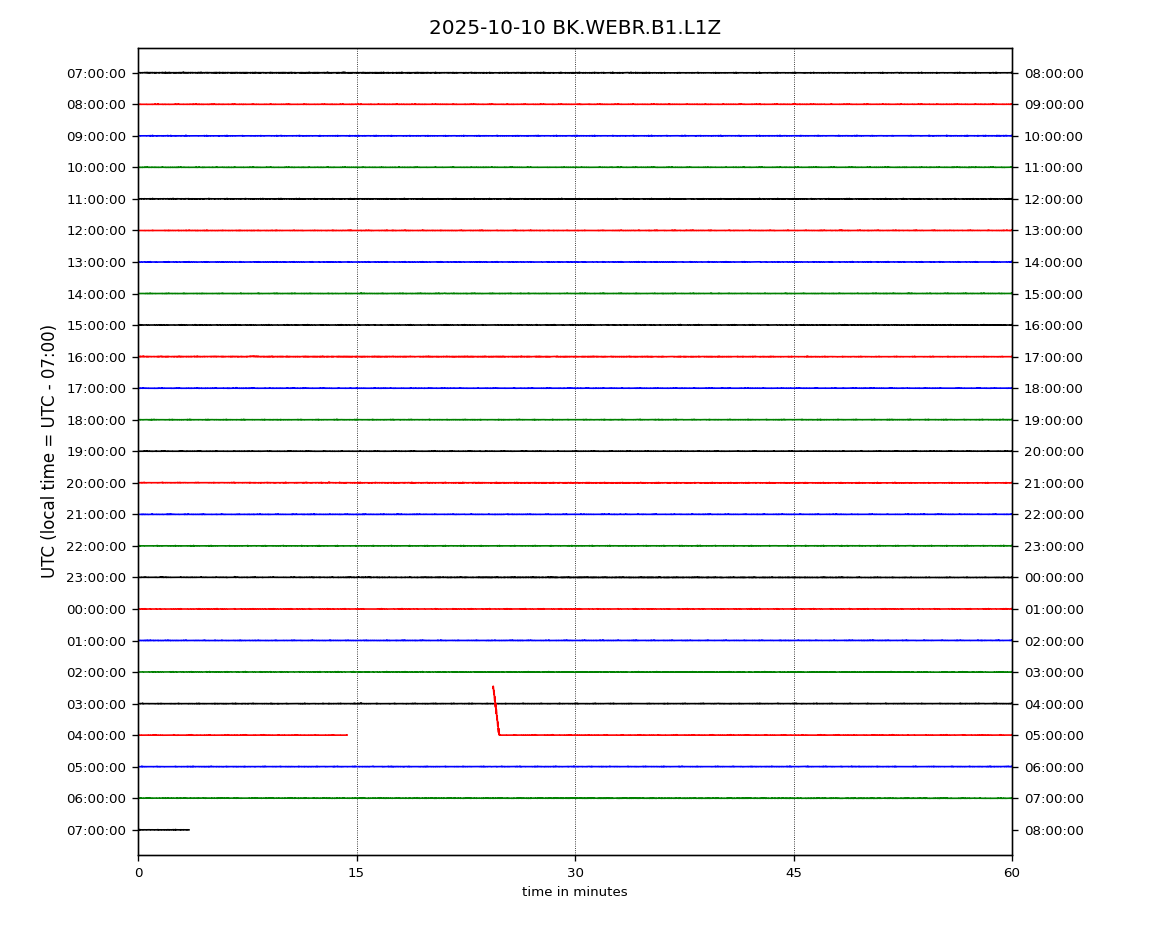The width and height of the screenshot is (1150, 950).
Task: Select the right-axis 12:00:00 time label
Action: [1053, 200]
